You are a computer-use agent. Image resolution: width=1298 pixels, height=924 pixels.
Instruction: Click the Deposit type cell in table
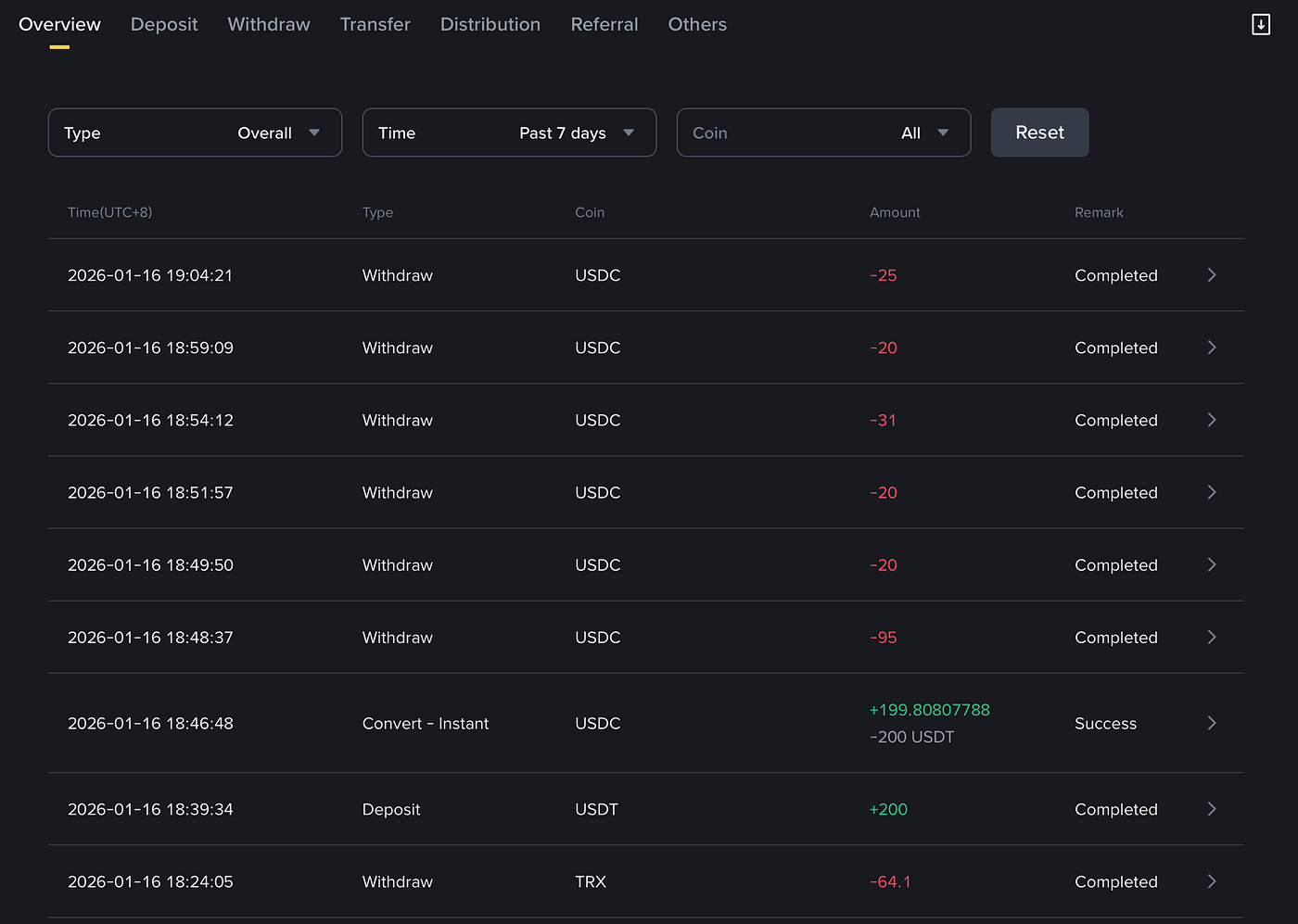coord(391,809)
